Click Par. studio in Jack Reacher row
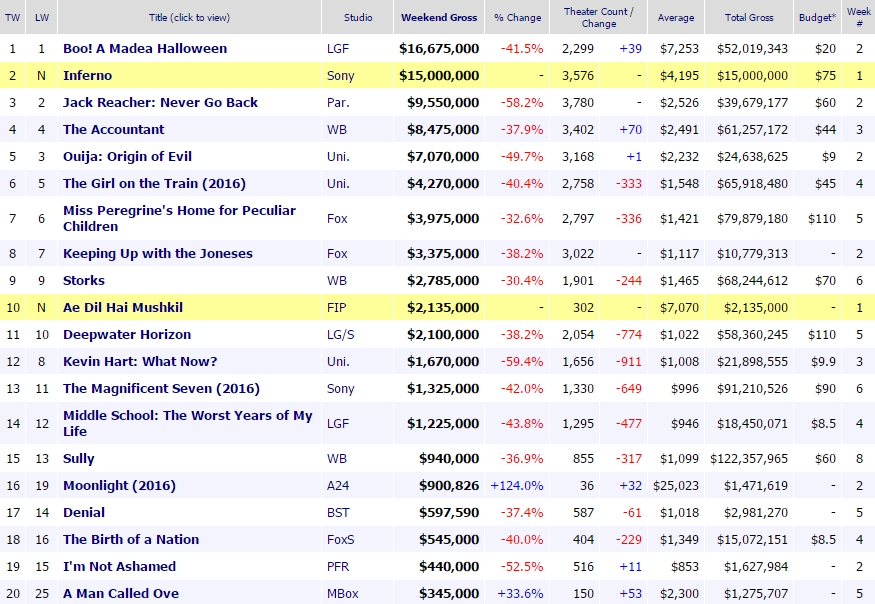 338,103
